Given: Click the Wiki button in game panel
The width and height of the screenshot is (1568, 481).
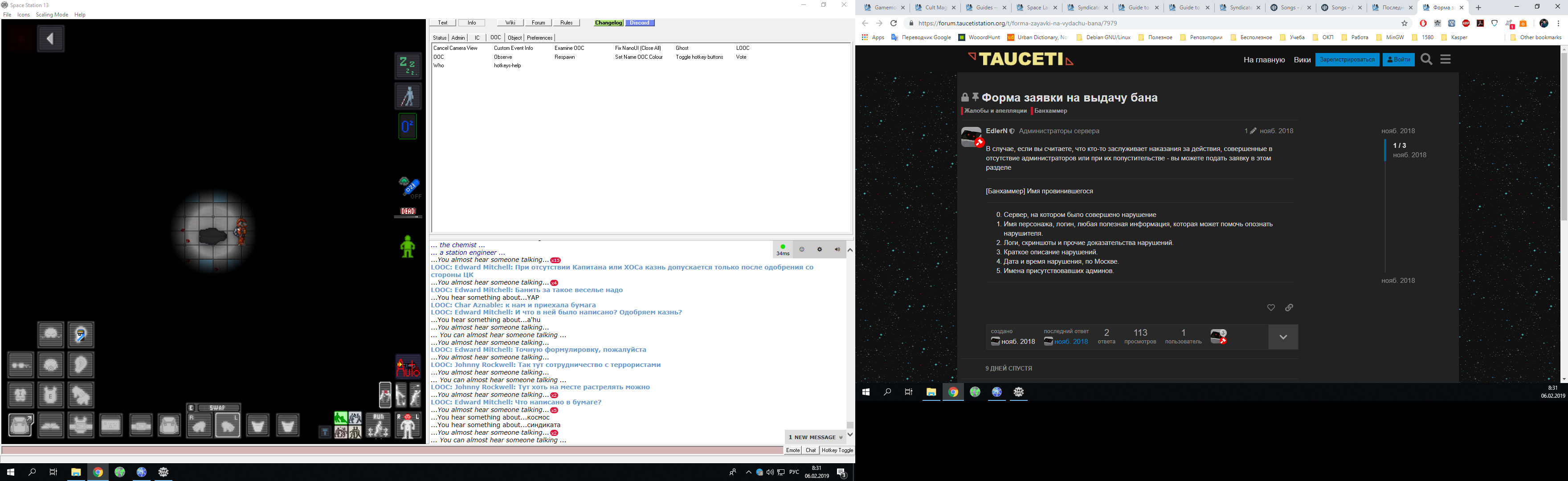Looking at the screenshot, I should (x=510, y=23).
